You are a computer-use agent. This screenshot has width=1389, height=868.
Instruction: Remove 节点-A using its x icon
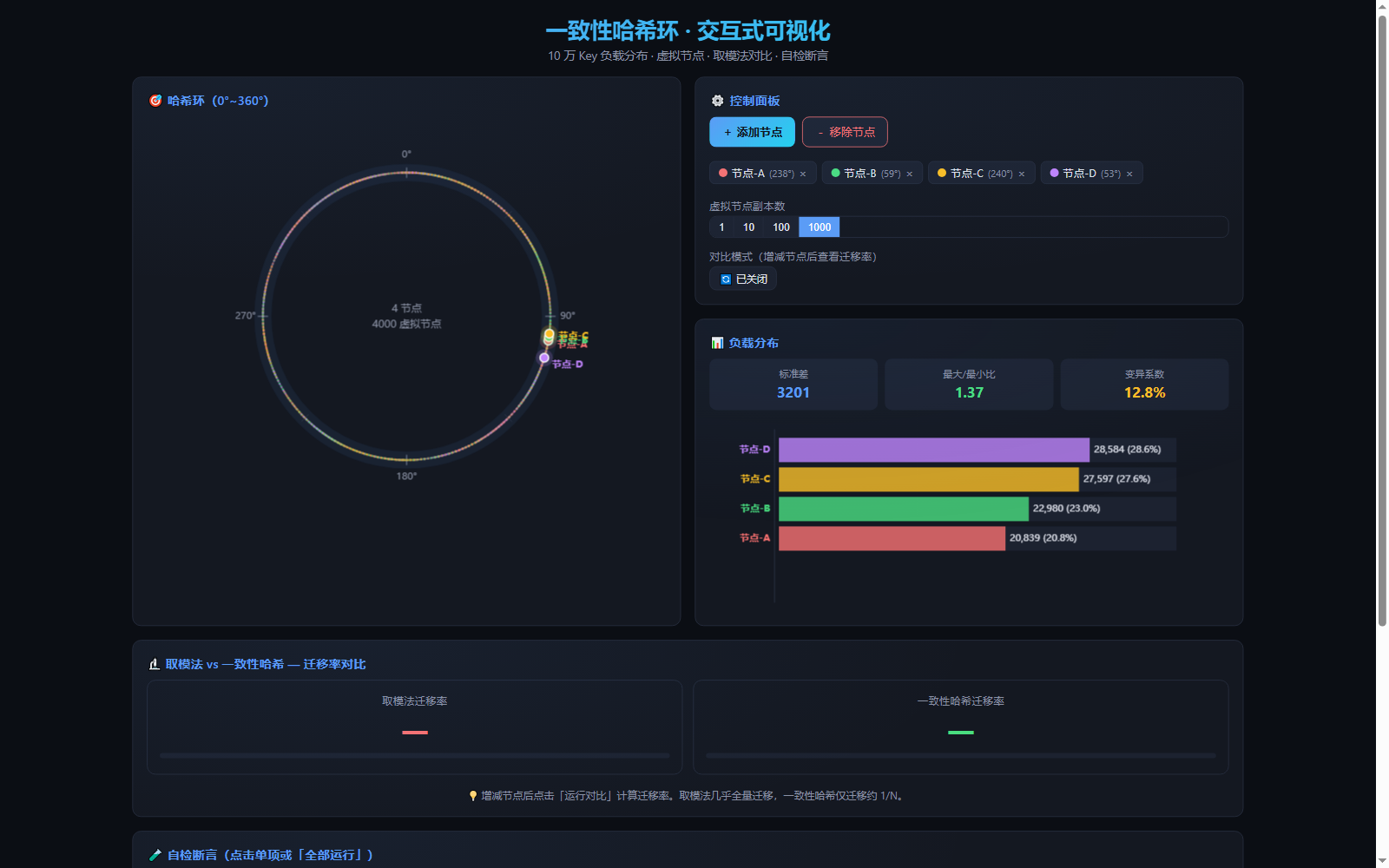803,174
